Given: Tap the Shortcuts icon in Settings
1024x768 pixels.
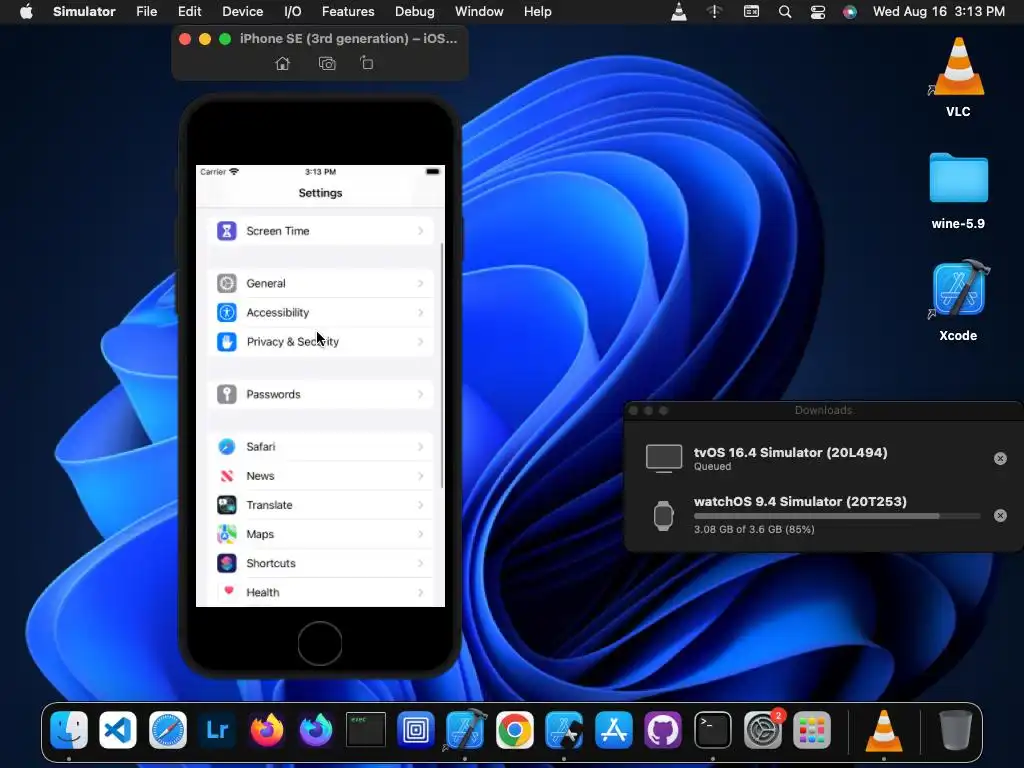Looking at the screenshot, I should 227,563.
